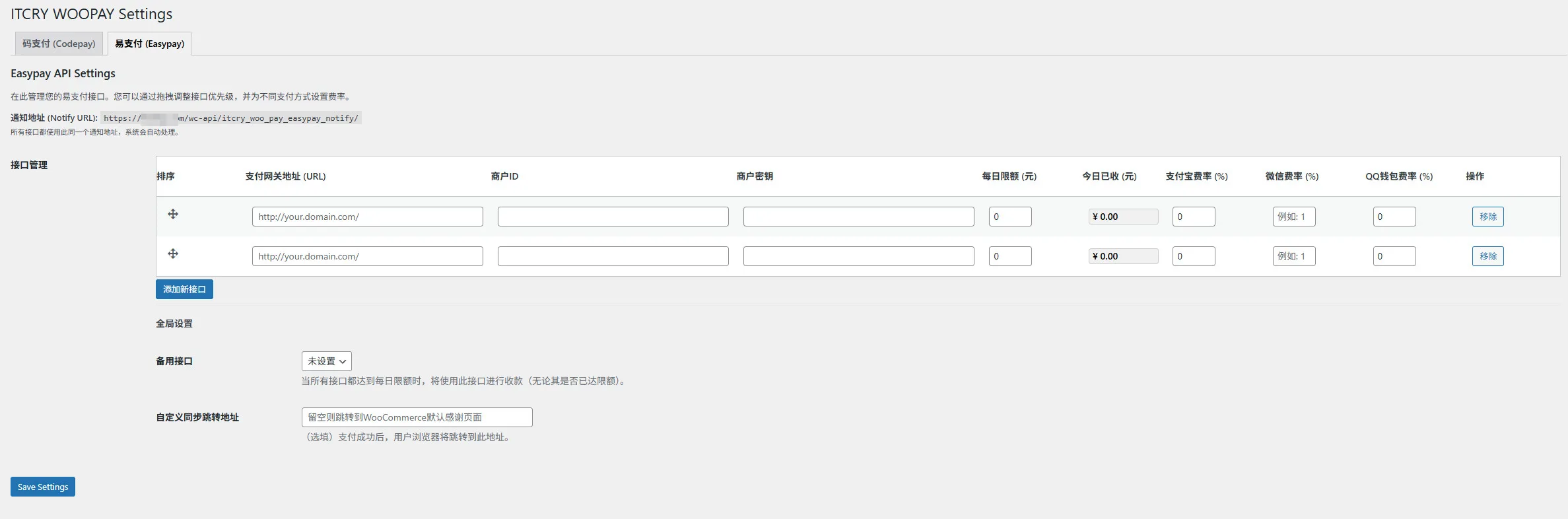Click the first row 商户密钥 input
Image resolution: width=1568 pixels, height=519 pixels.
click(859, 217)
